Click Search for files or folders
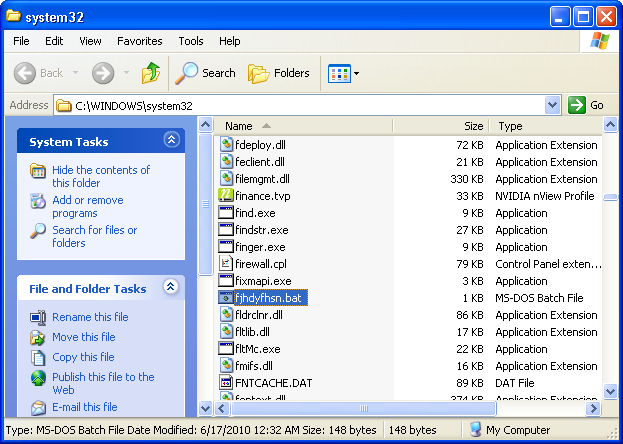Screen dimensions: 623x444 (95, 237)
